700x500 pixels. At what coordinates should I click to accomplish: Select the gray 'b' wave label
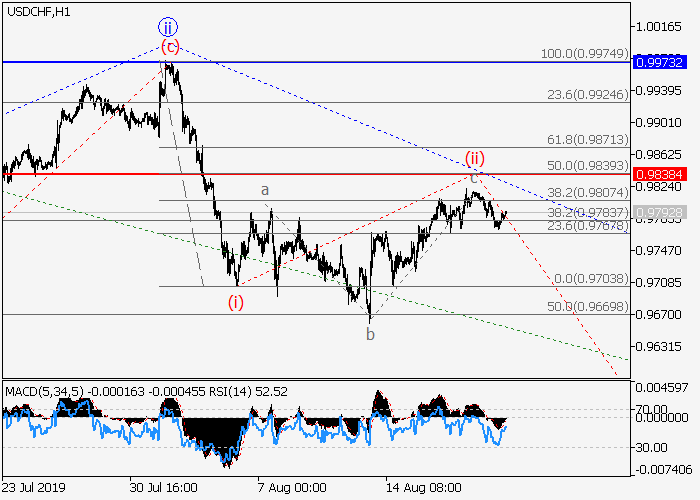(x=370, y=335)
